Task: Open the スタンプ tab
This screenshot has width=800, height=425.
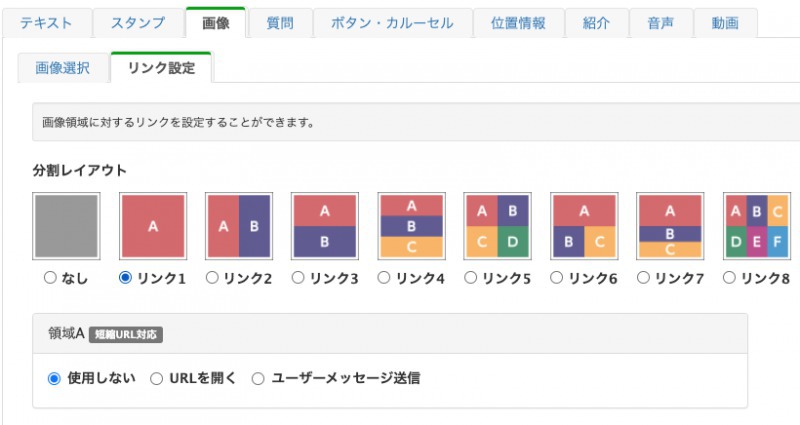Action: click(x=138, y=22)
